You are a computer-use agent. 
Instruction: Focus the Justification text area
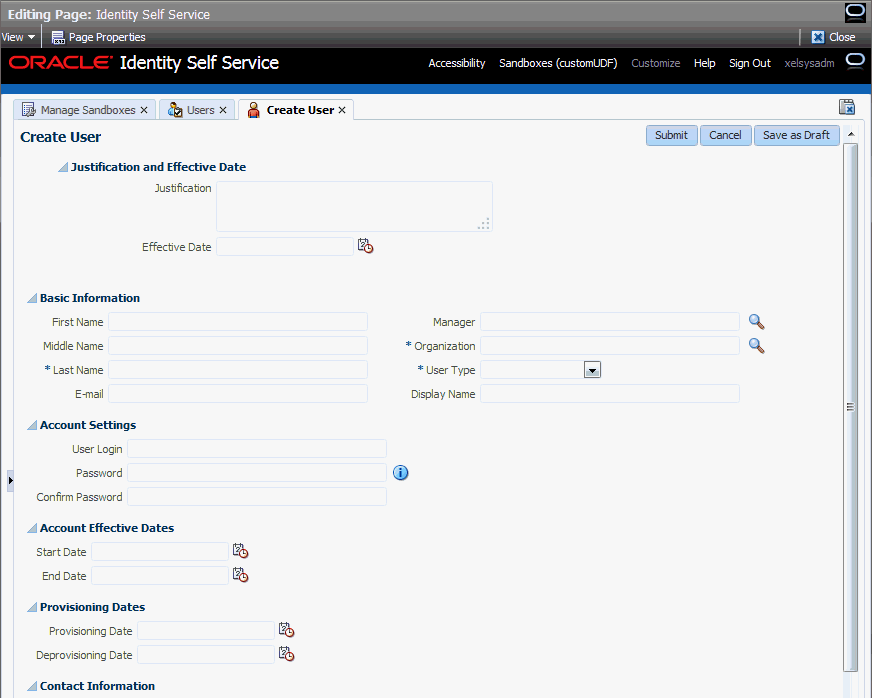click(x=354, y=206)
